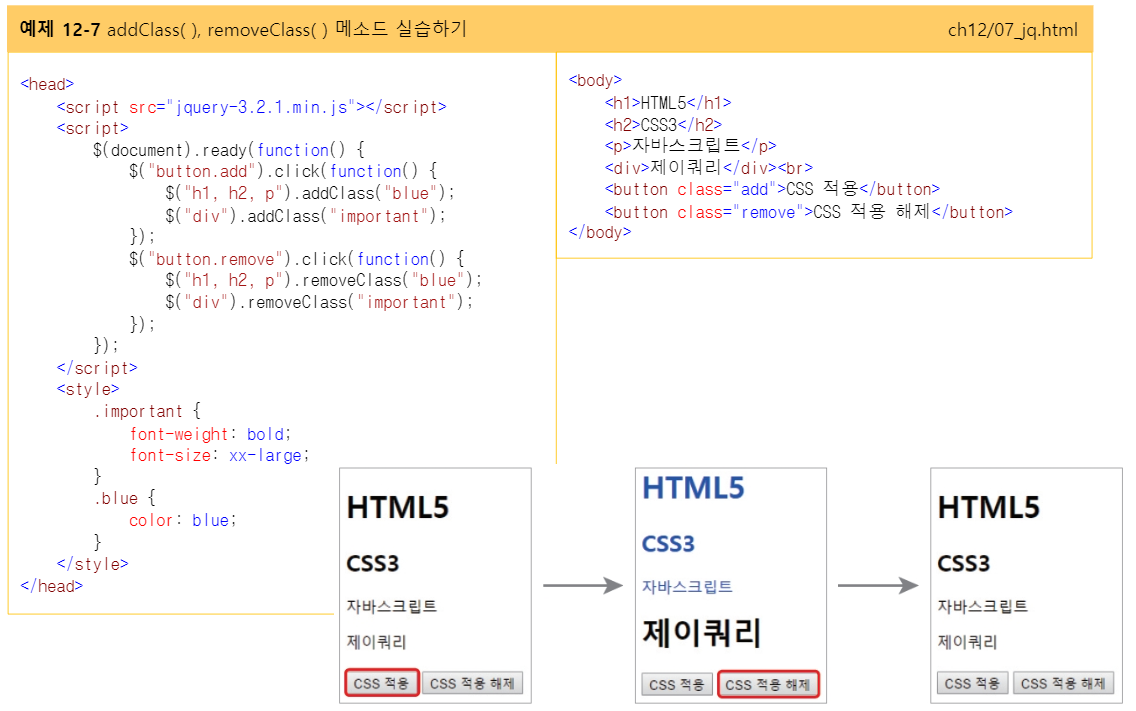Click the addClass("blue") code line
This screenshot has width=1136, height=711.
pyautogui.click(x=310, y=194)
